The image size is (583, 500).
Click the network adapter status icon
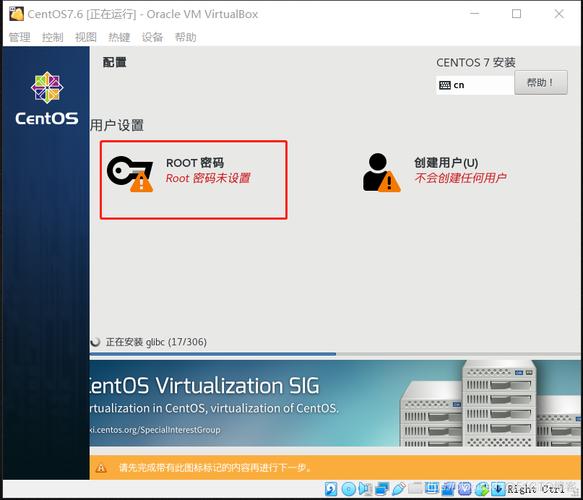pyautogui.click(x=382, y=488)
